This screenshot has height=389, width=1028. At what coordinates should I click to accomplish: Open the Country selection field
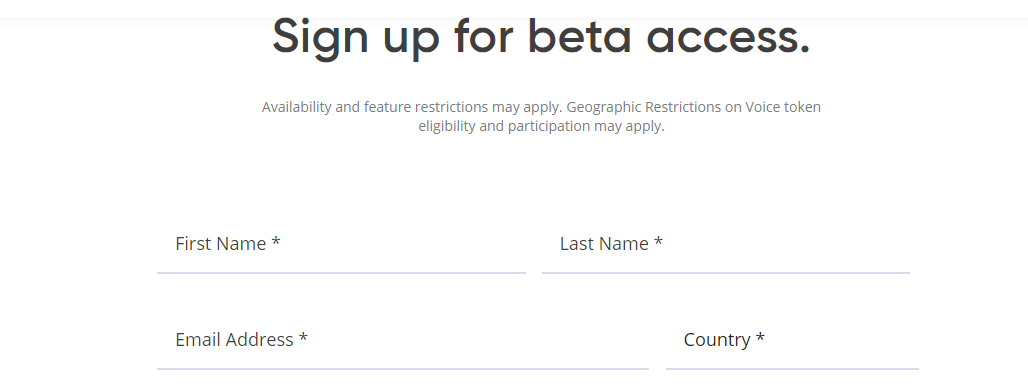tap(792, 340)
